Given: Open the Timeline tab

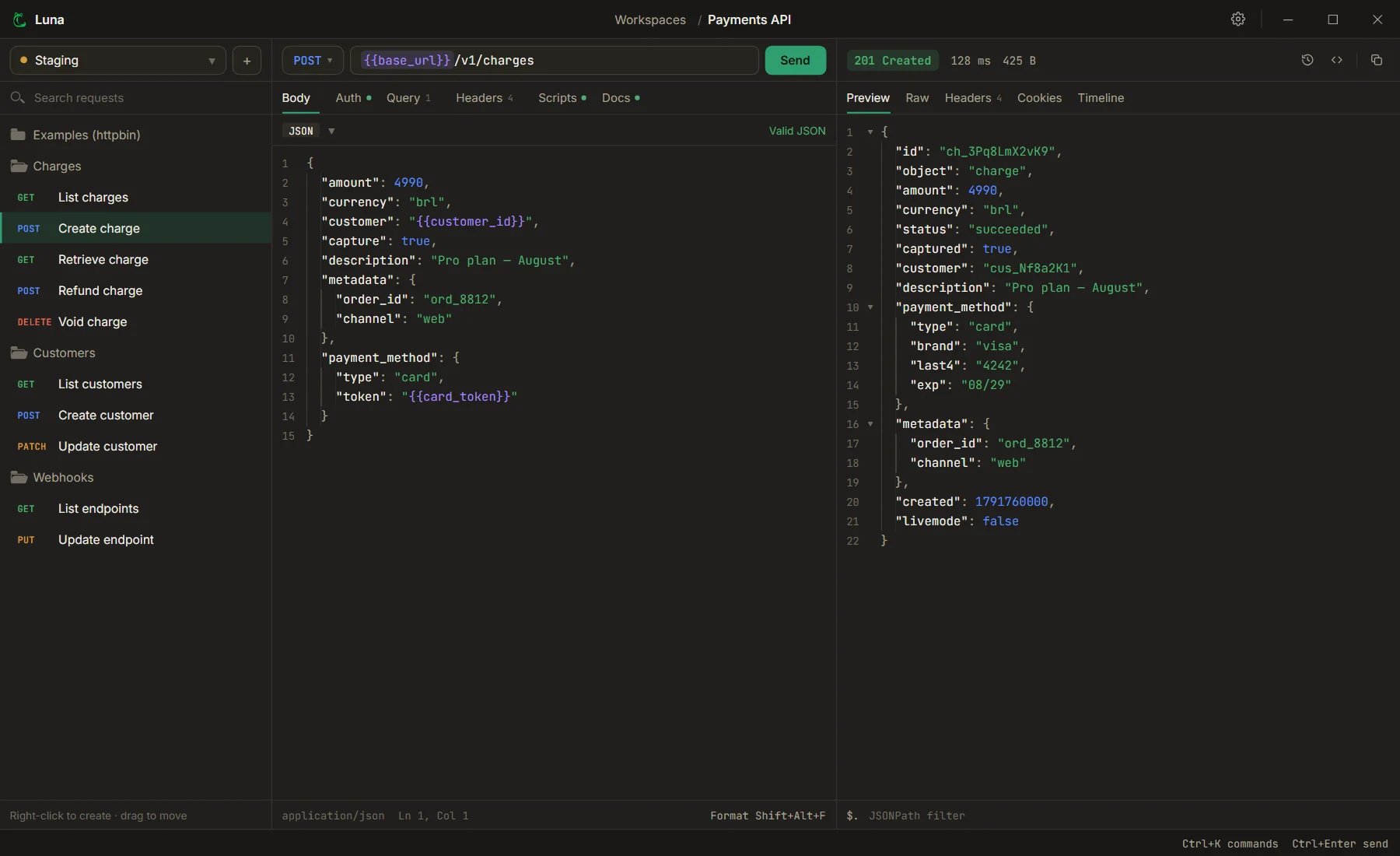Looking at the screenshot, I should click(1101, 97).
